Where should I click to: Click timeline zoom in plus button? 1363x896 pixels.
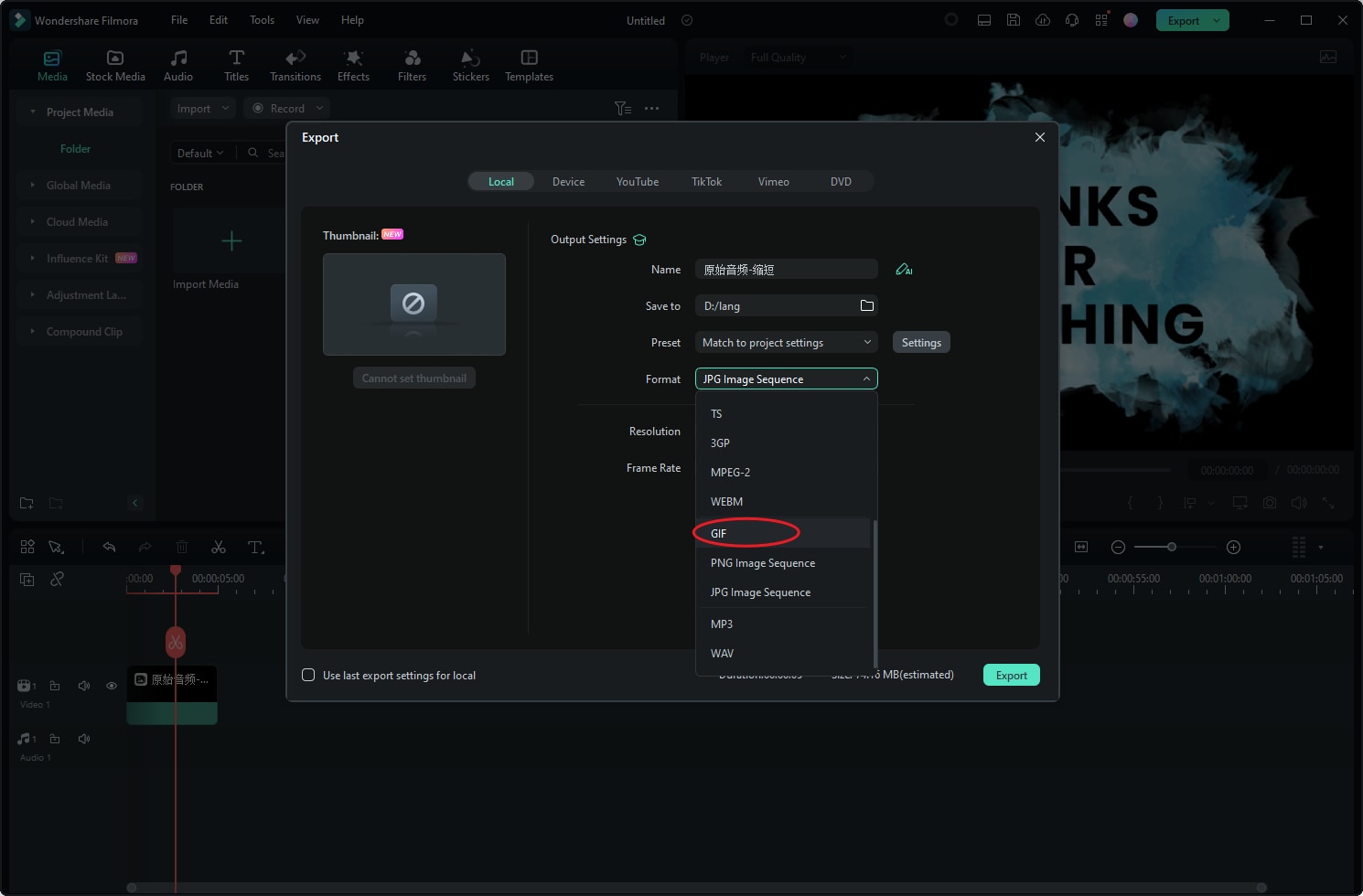[x=1233, y=547]
